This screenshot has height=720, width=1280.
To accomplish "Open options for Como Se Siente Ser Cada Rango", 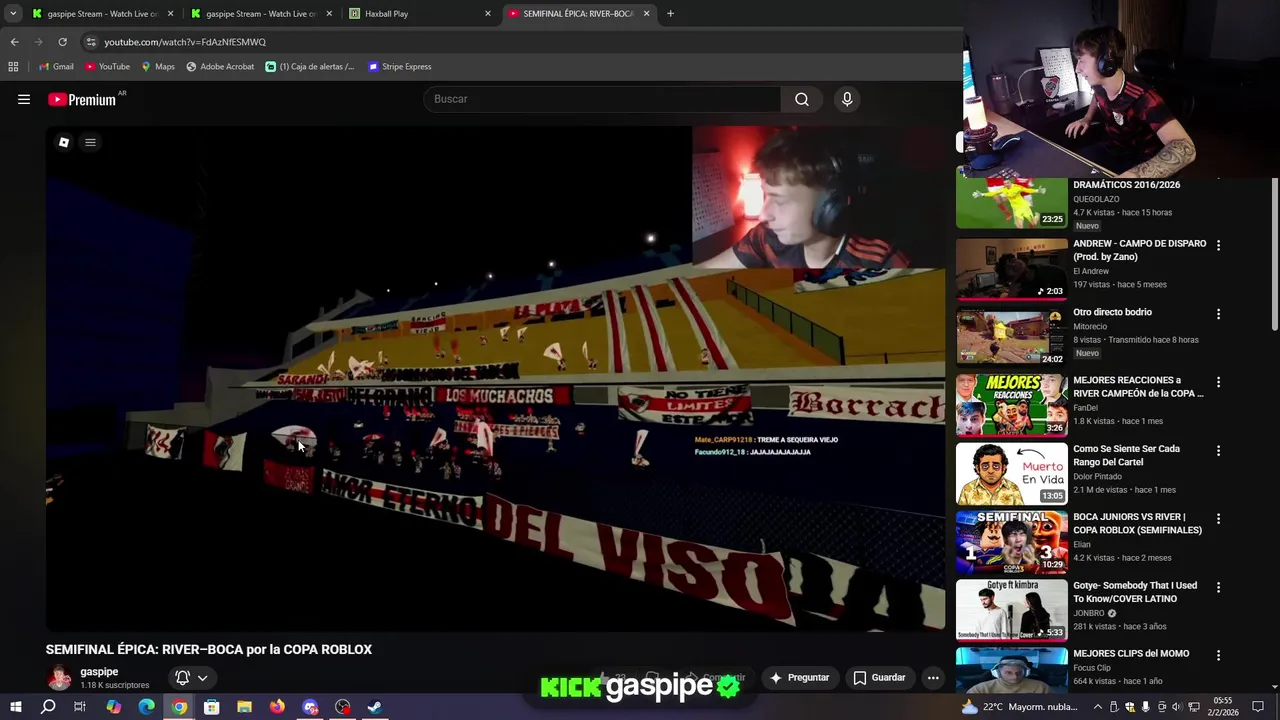I will [1218, 451].
